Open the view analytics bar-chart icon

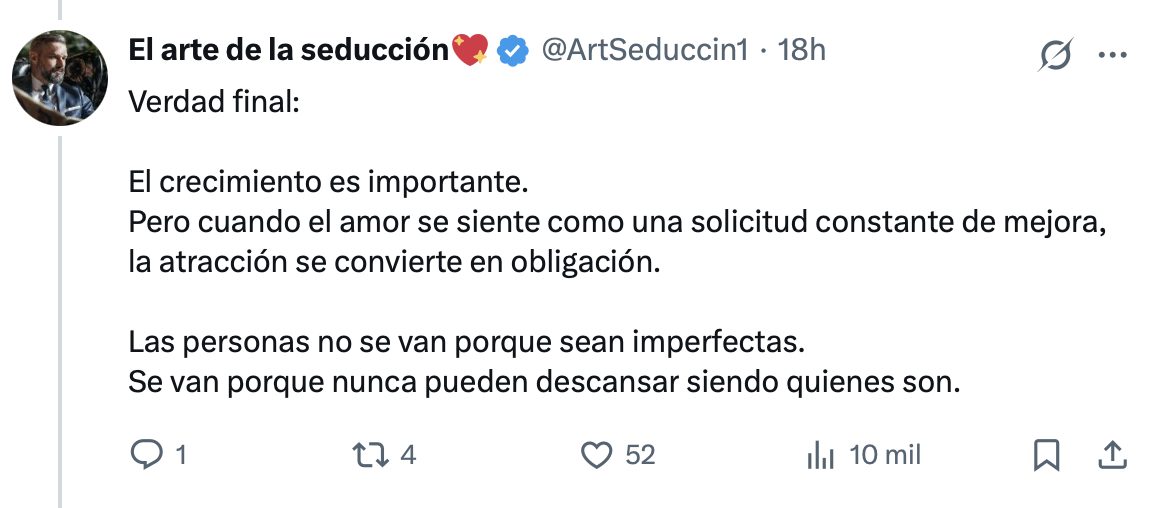(x=820, y=456)
